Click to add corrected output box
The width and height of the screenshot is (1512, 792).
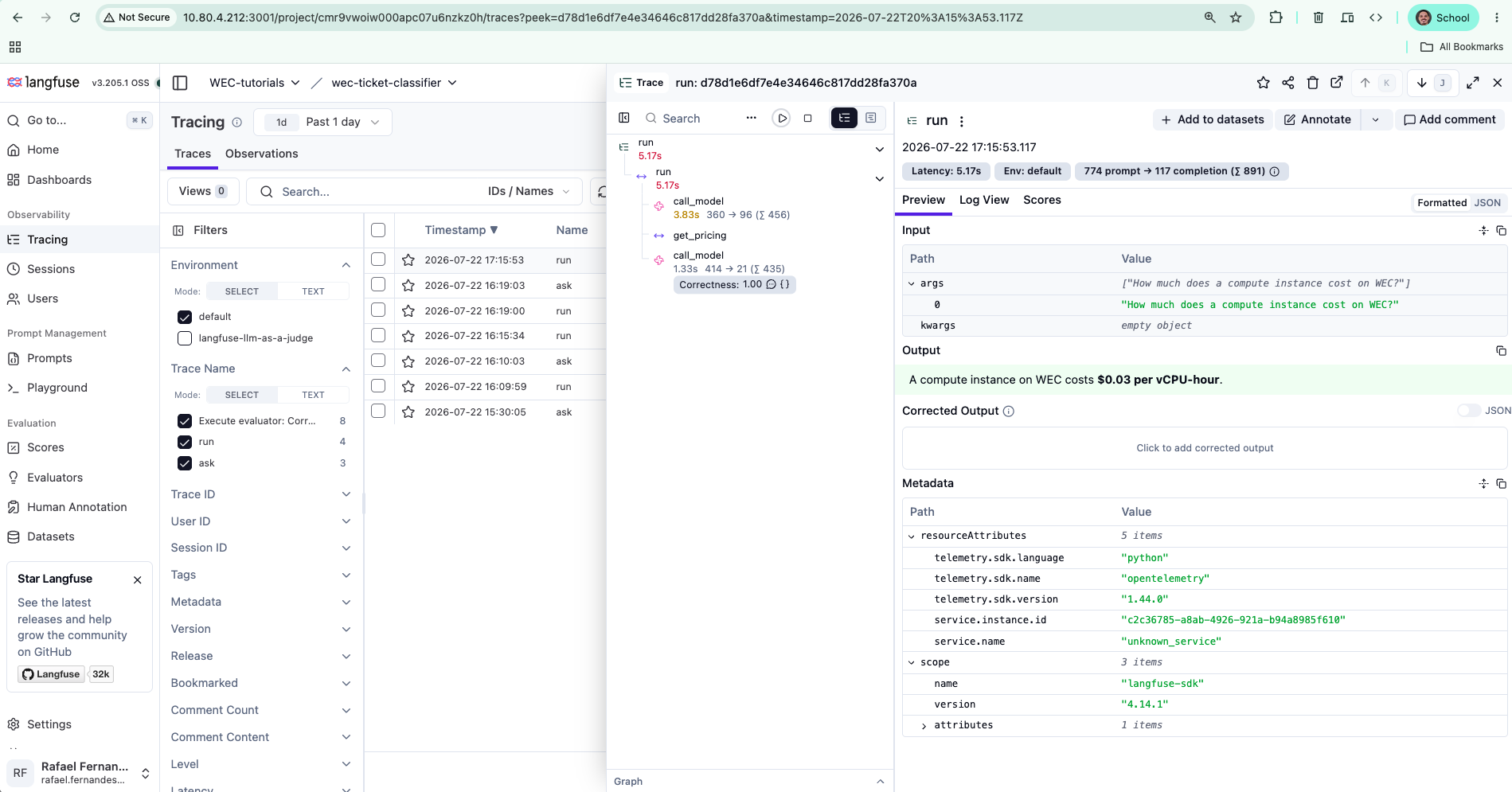click(x=1205, y=448)
